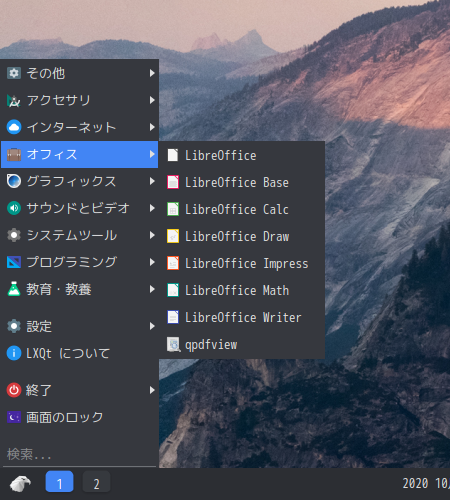
Task: Open LibreOffice Draw
Action: (242, 236)
